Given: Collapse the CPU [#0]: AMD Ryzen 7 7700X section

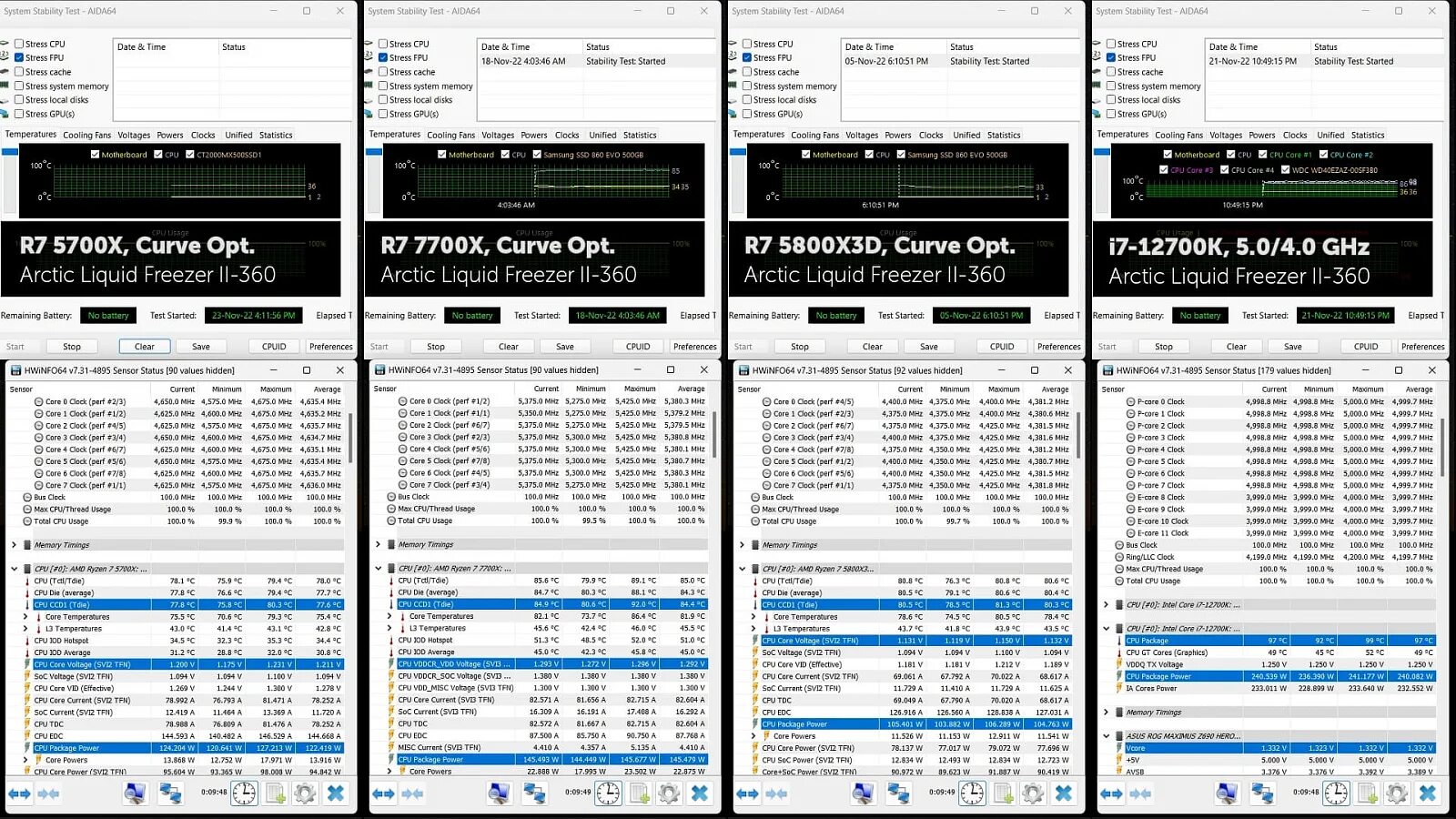Looking at the screenshot, I should click(x=378, y=569).
